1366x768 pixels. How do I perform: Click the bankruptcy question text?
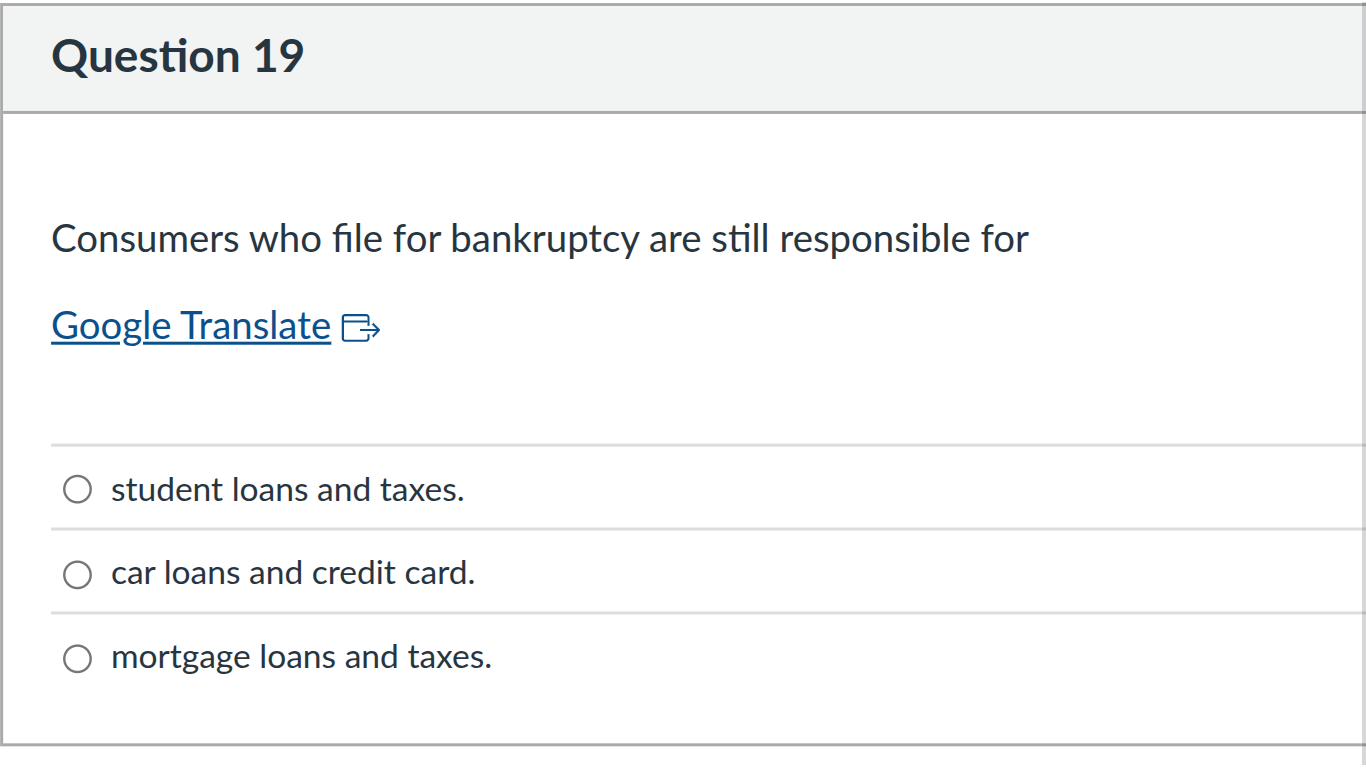(x=539, y=239)
